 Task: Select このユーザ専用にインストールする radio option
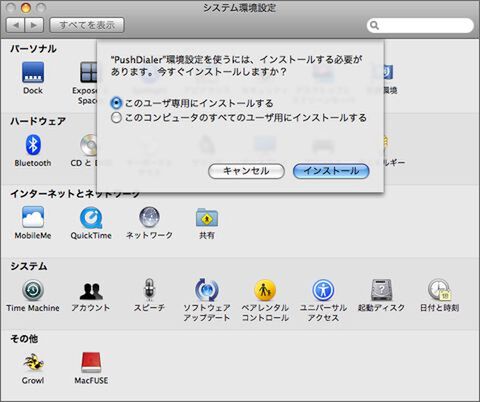[x=116, y=103]
